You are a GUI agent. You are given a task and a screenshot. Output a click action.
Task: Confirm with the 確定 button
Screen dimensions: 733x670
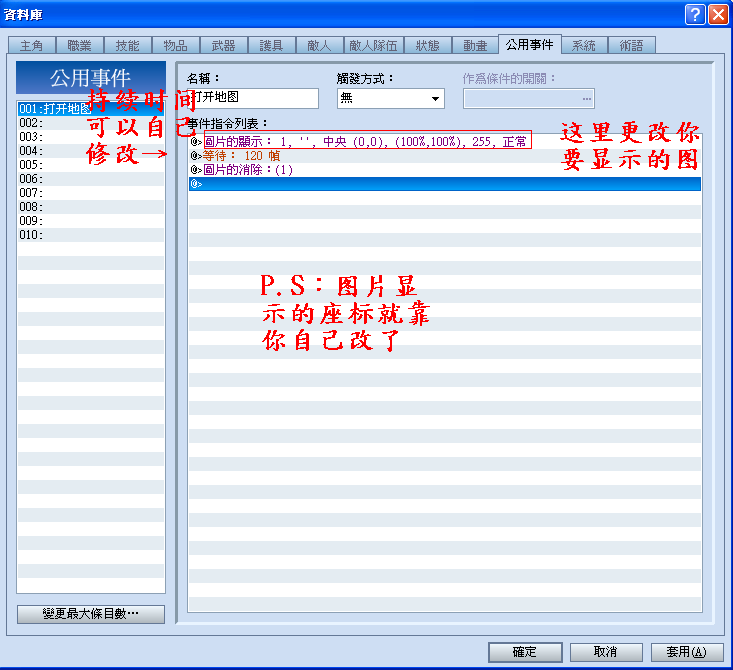click(525, 652)
